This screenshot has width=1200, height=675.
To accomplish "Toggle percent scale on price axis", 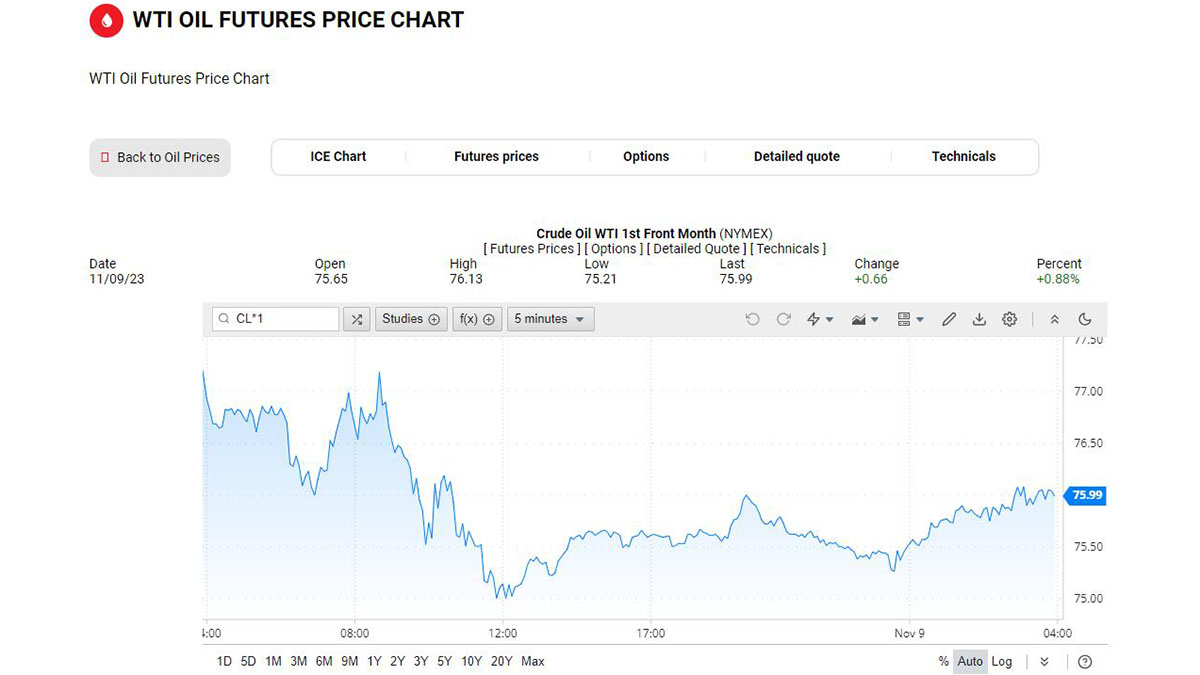I will 944,661.
